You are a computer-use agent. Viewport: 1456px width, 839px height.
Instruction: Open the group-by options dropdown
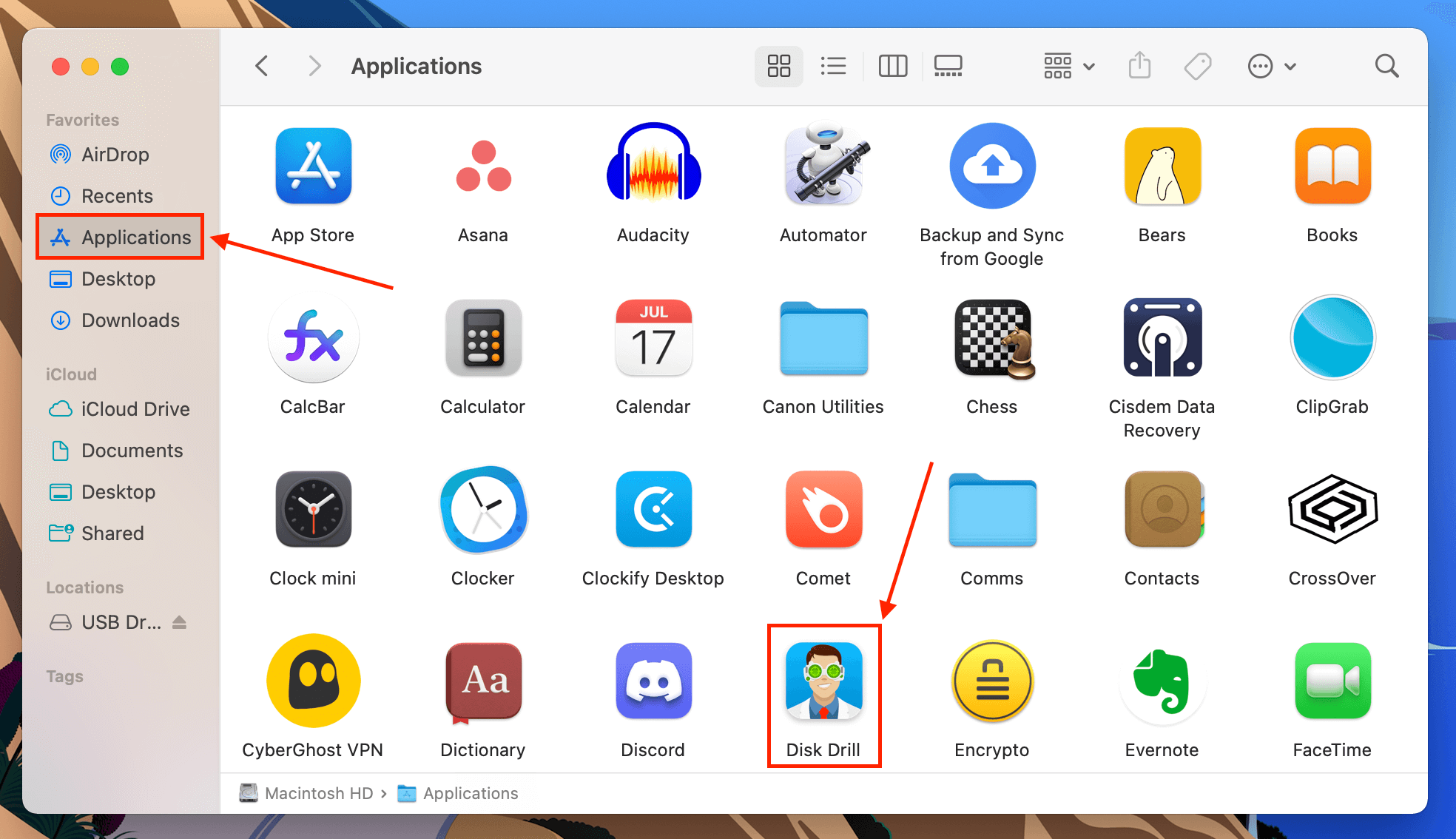tap(1069, 67)
